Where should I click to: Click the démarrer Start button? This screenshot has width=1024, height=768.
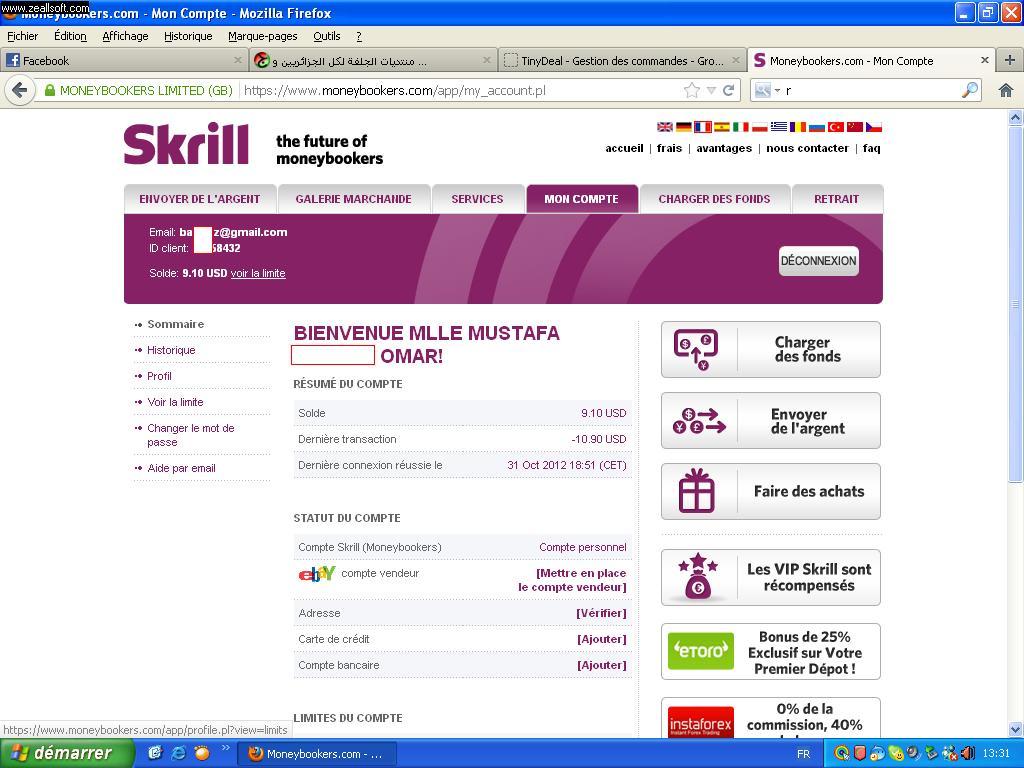coord(67,753)
